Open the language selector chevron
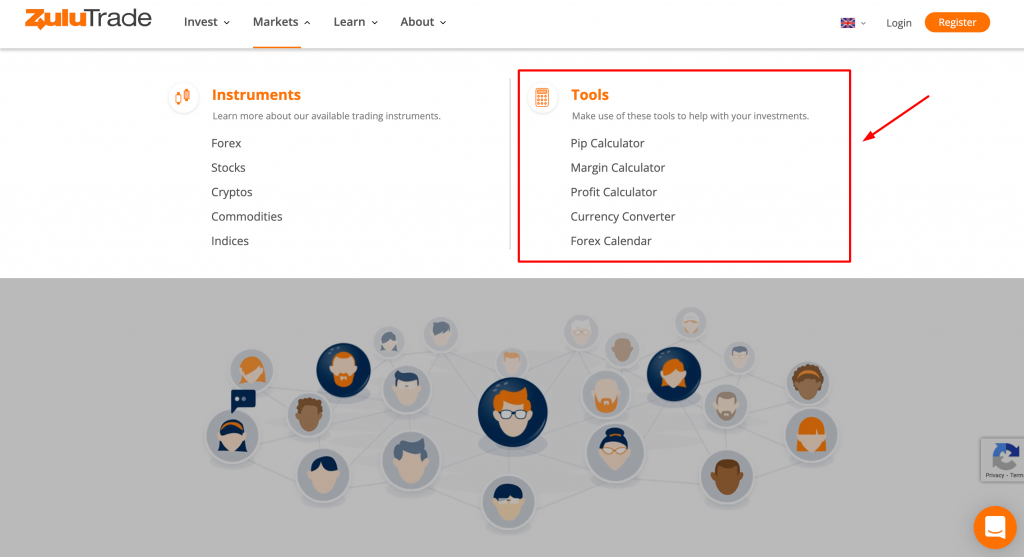Screen dimensions: 1024x557 click(863, 24)
